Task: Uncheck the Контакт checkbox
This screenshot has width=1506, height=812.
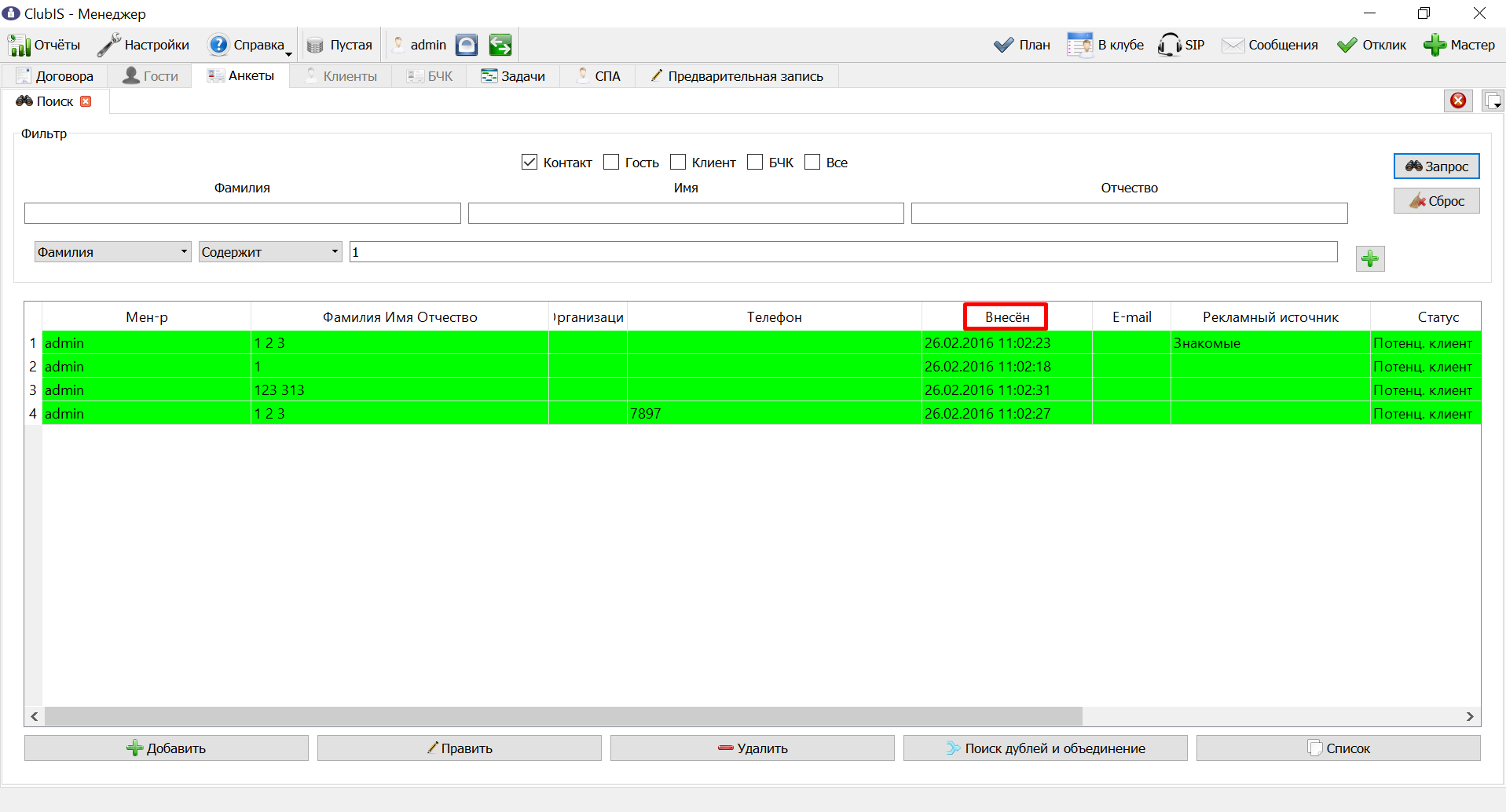Action: (x=529, y=162)
